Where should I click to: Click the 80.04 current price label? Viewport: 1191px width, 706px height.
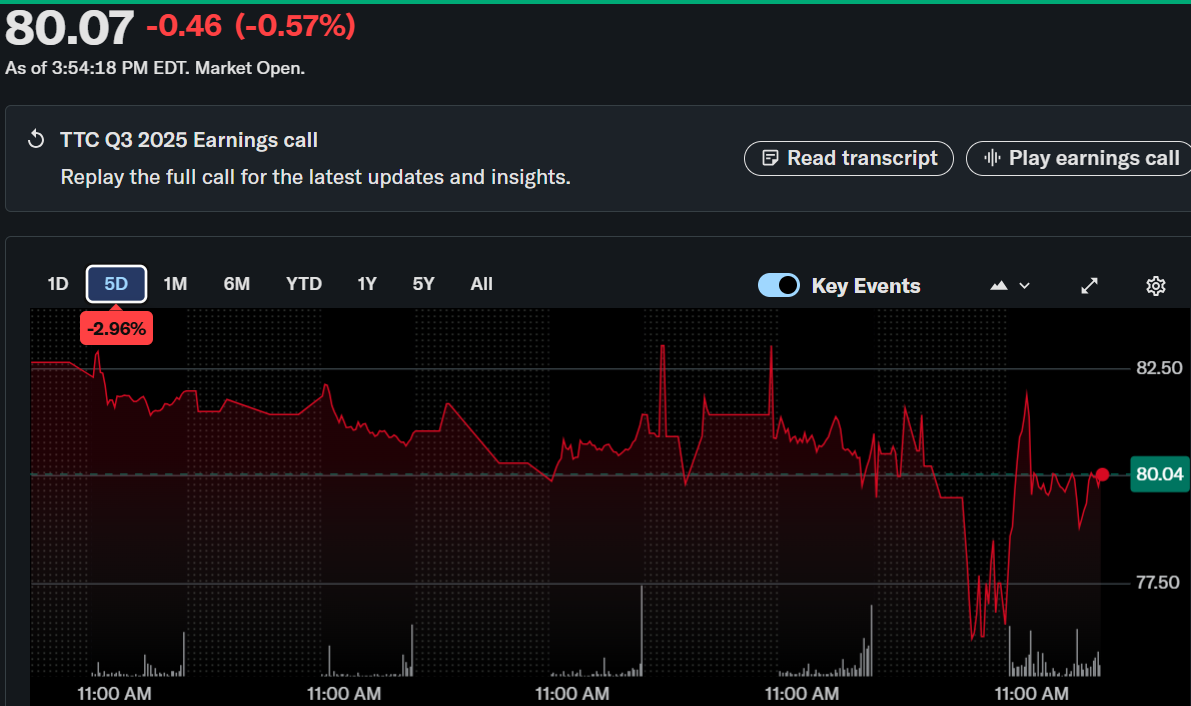point(1159,474)
